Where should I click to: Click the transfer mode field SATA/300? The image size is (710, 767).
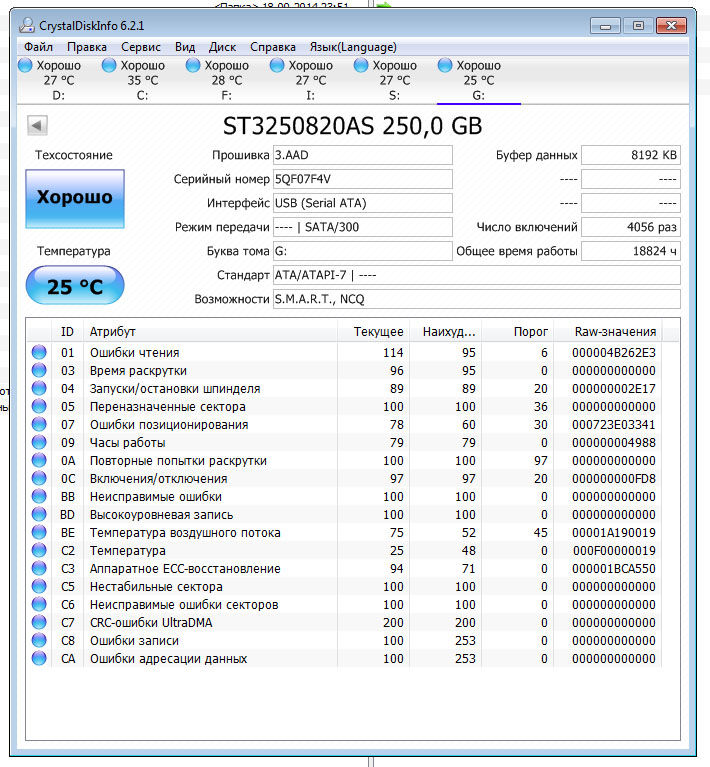[x=363, y=227]
